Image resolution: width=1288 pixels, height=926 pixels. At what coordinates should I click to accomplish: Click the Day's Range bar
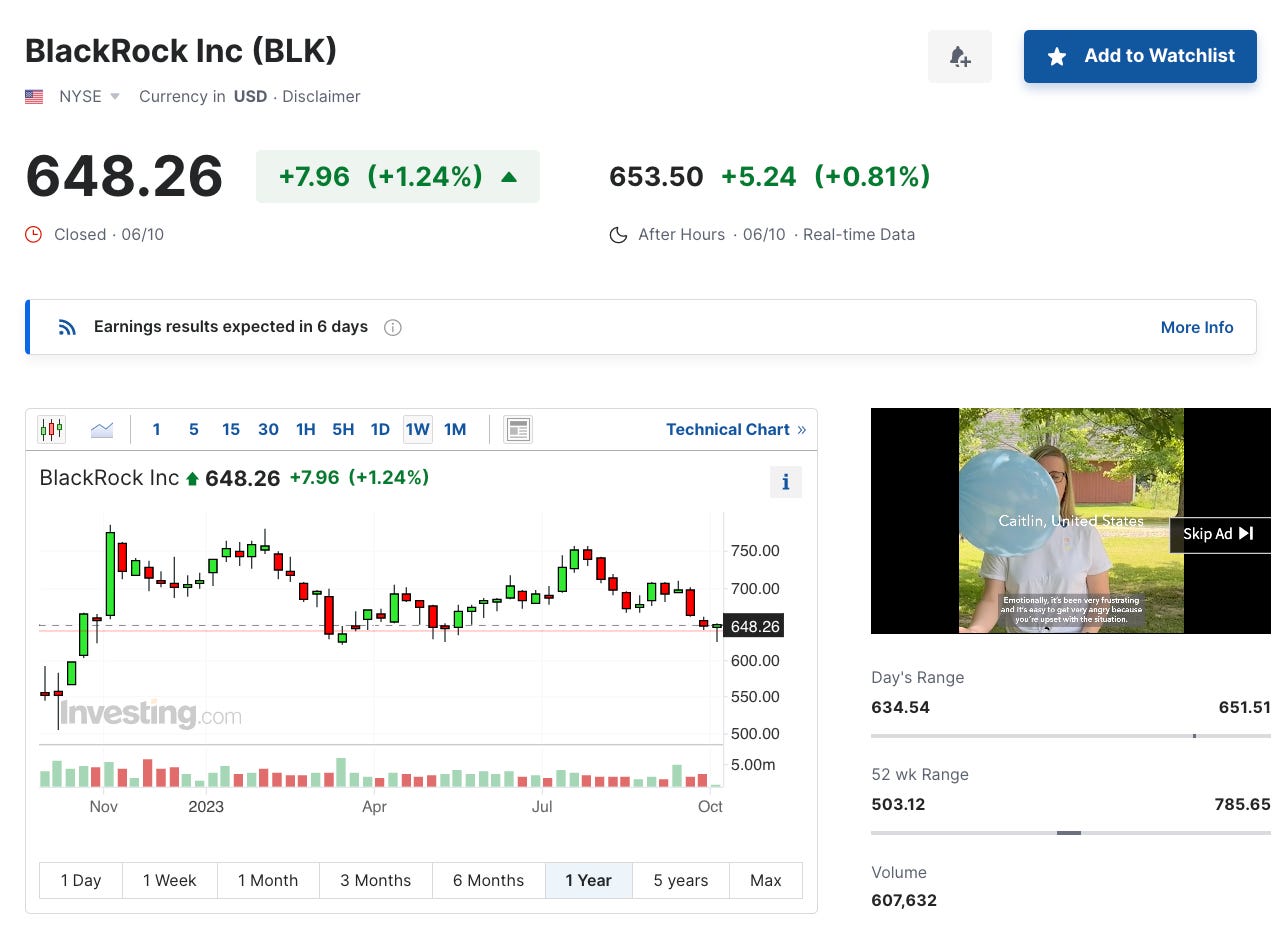point(1071,736)
